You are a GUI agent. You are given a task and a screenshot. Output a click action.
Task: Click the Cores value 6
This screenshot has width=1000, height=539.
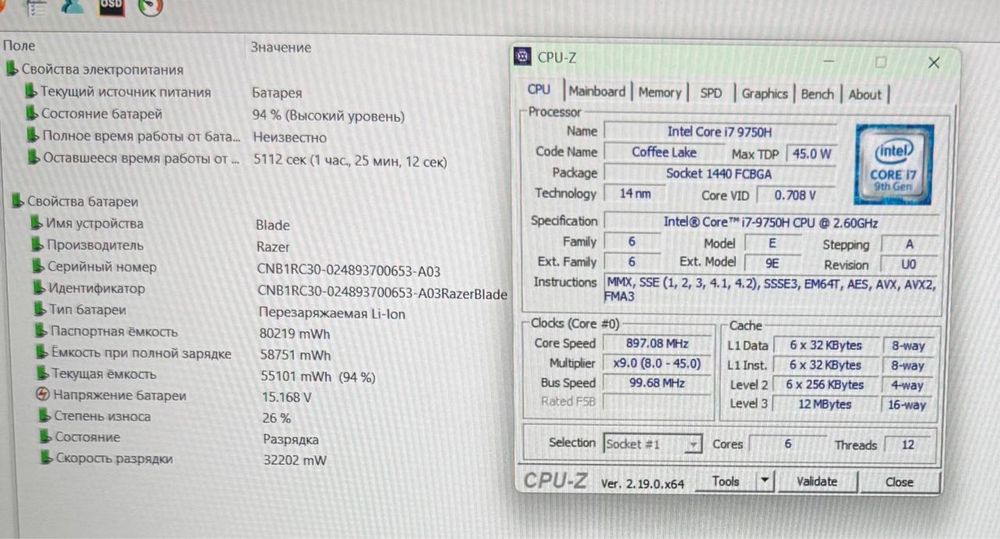(788, 444)
